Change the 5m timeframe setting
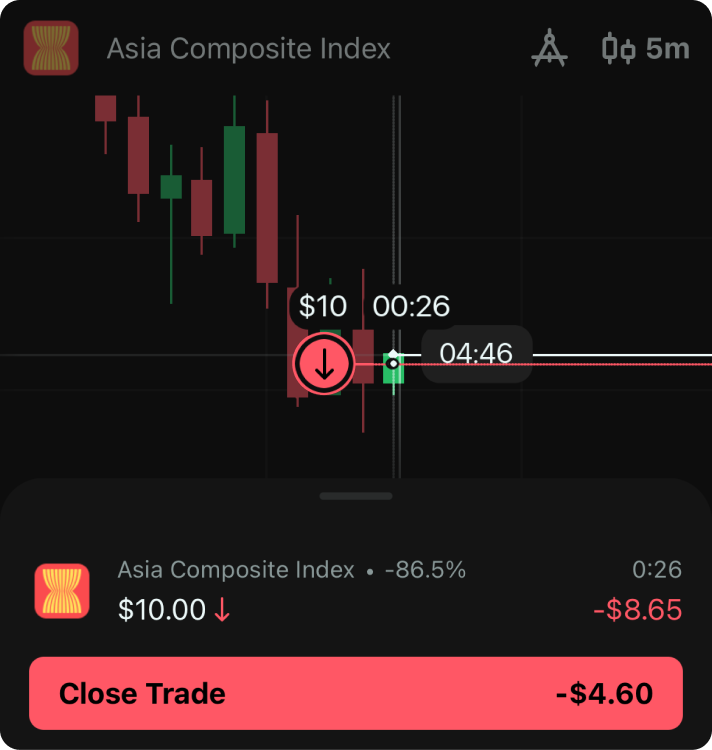The image size is (712, 750). pyautogui.click(x=668, y=48)
